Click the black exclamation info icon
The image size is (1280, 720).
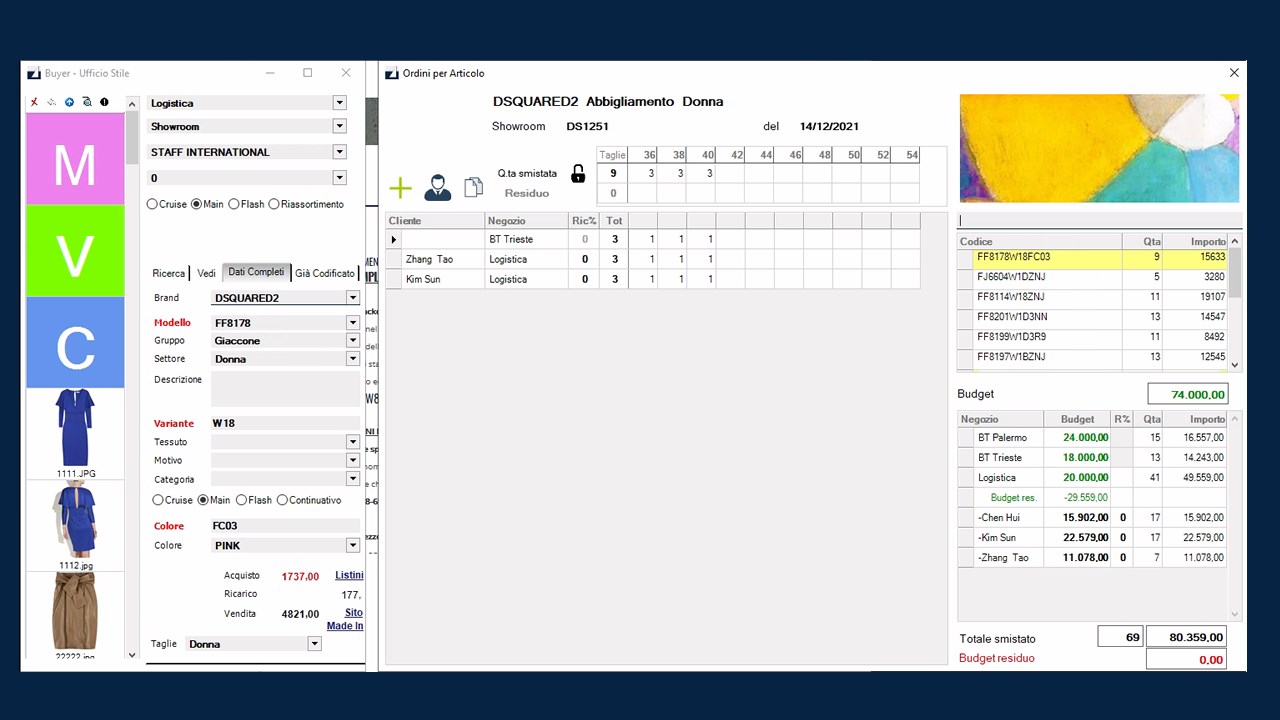(104, 102)
